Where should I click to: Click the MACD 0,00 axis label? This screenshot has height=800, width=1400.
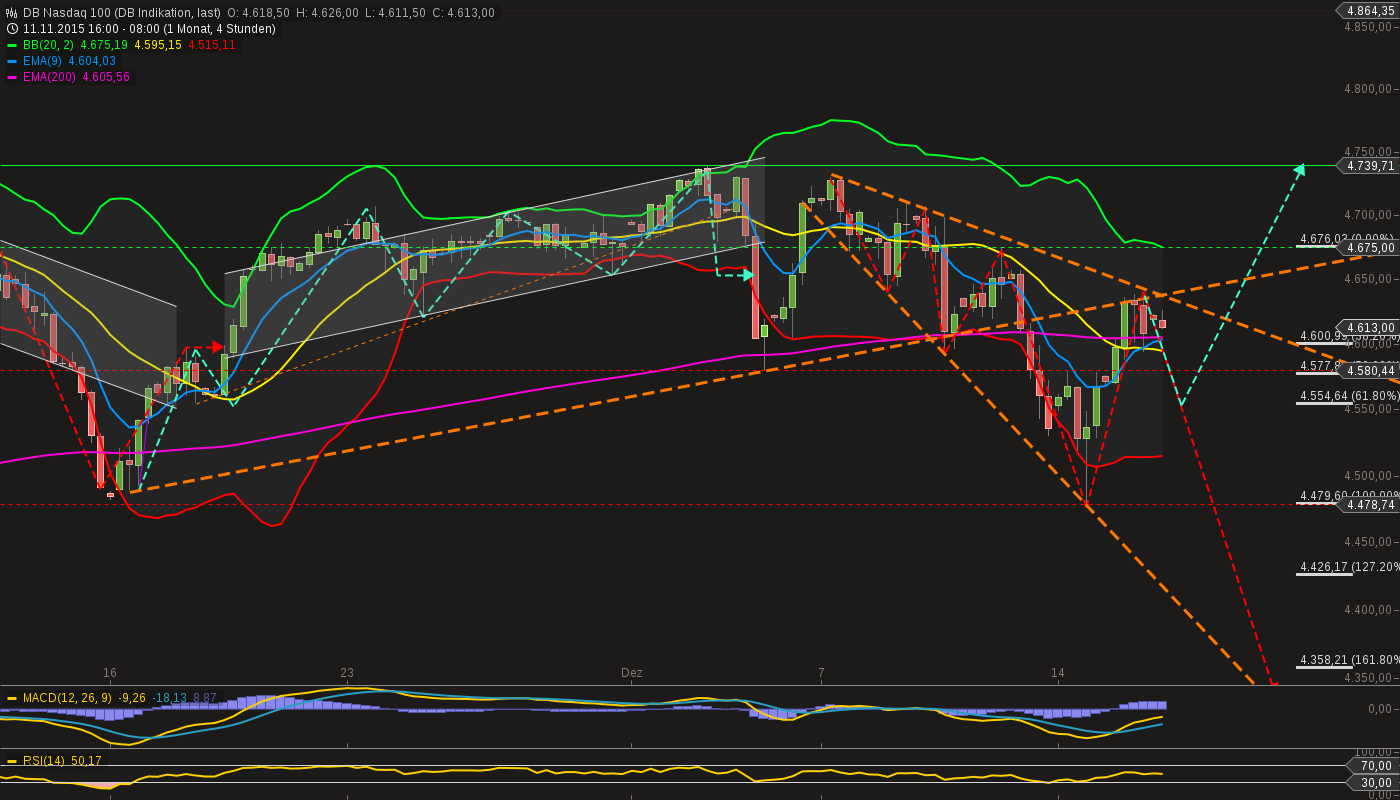[x=1381, y=709]
